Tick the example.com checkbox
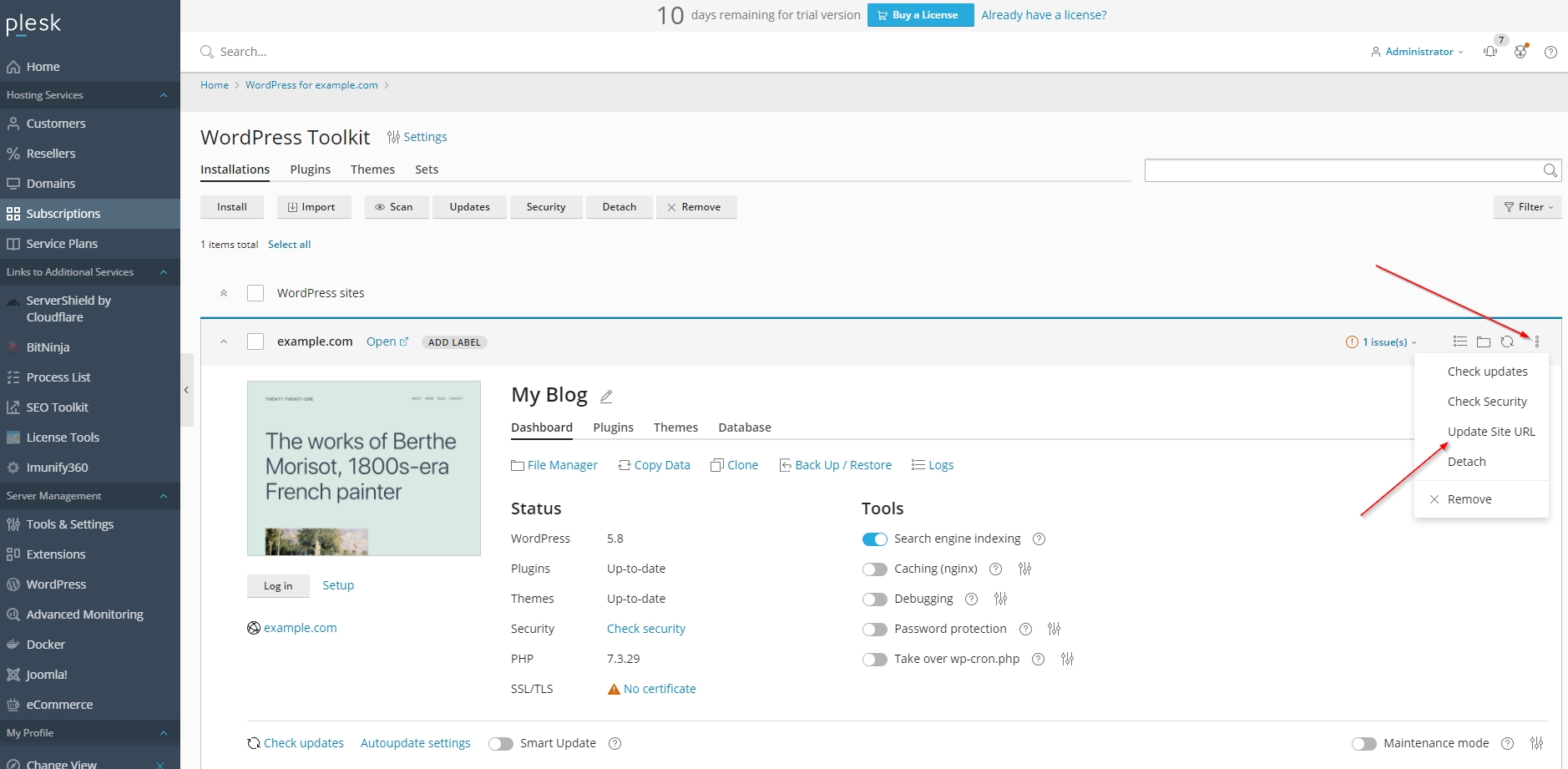Screen dimensions: 1568x769 point(255,341)
